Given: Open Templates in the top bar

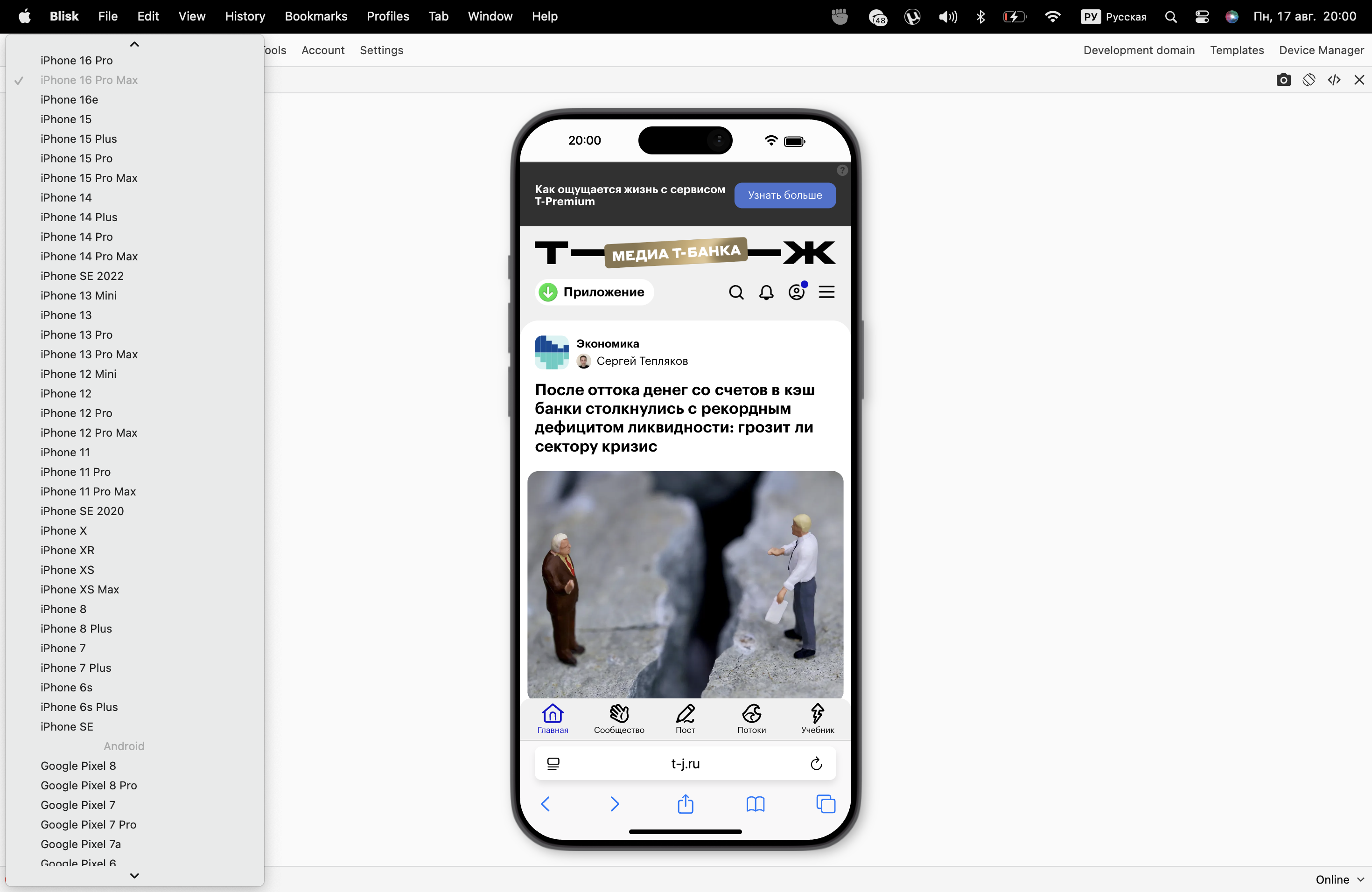Looking at the screenshot, I should [1237, 50].
